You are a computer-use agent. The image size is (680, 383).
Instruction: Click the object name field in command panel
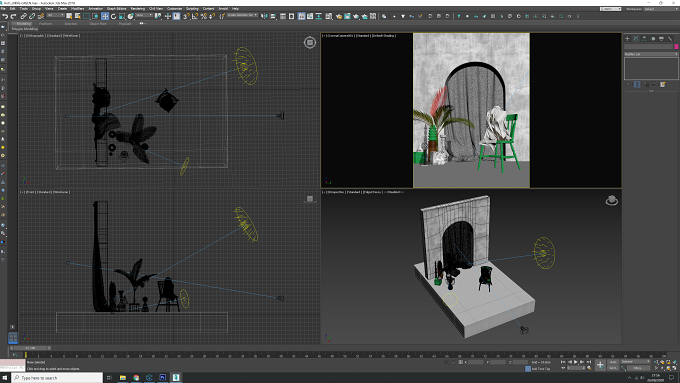pyautogui.click(x=648, y=47)
